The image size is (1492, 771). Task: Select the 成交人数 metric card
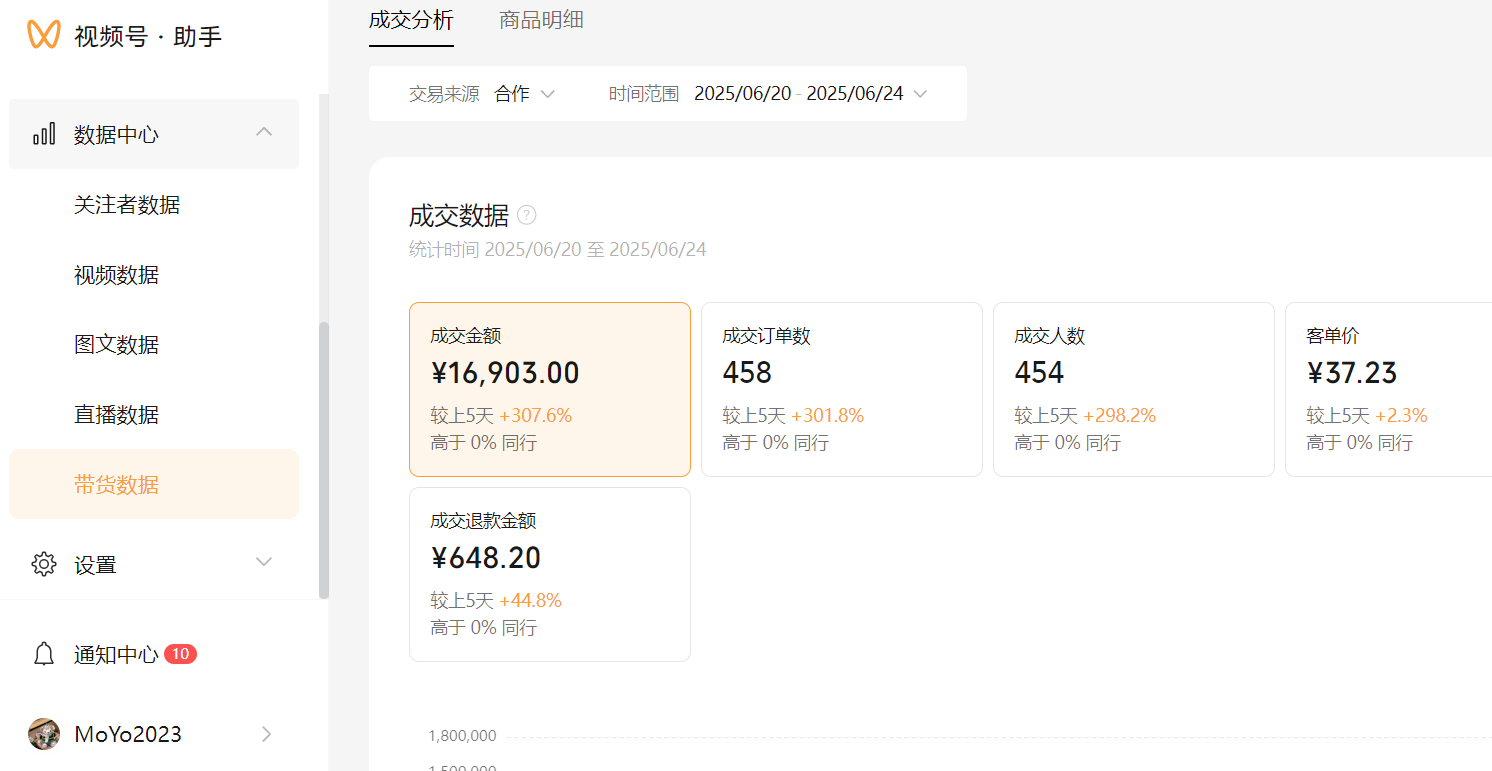pyautogui.click(x=1134, y=389)
